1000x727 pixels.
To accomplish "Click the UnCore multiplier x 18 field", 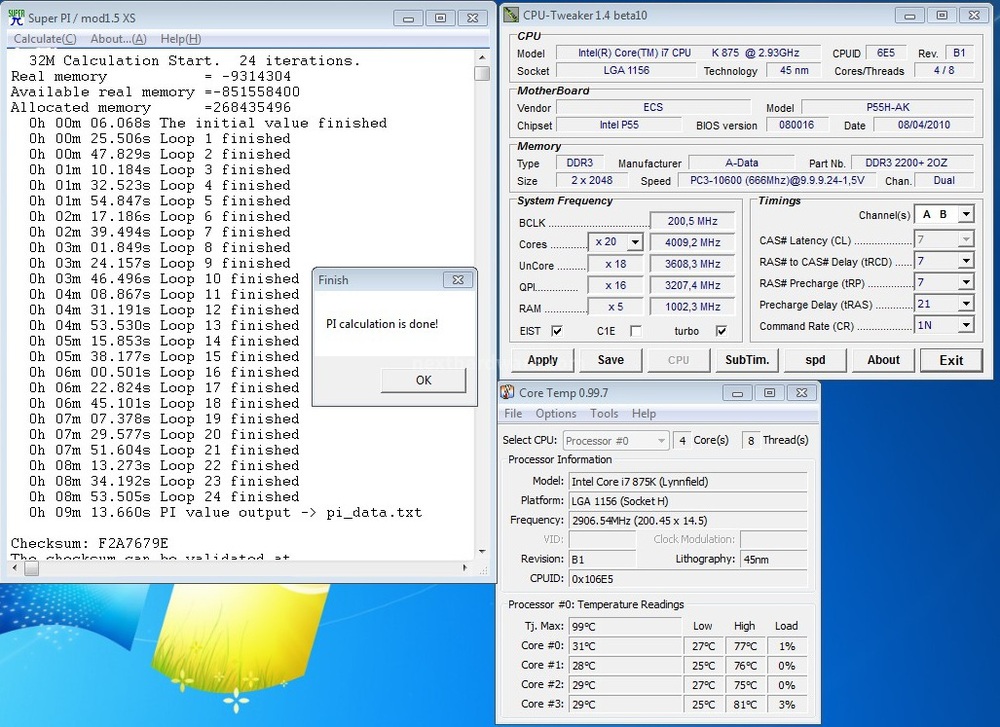I will click(x=615, y=264).
